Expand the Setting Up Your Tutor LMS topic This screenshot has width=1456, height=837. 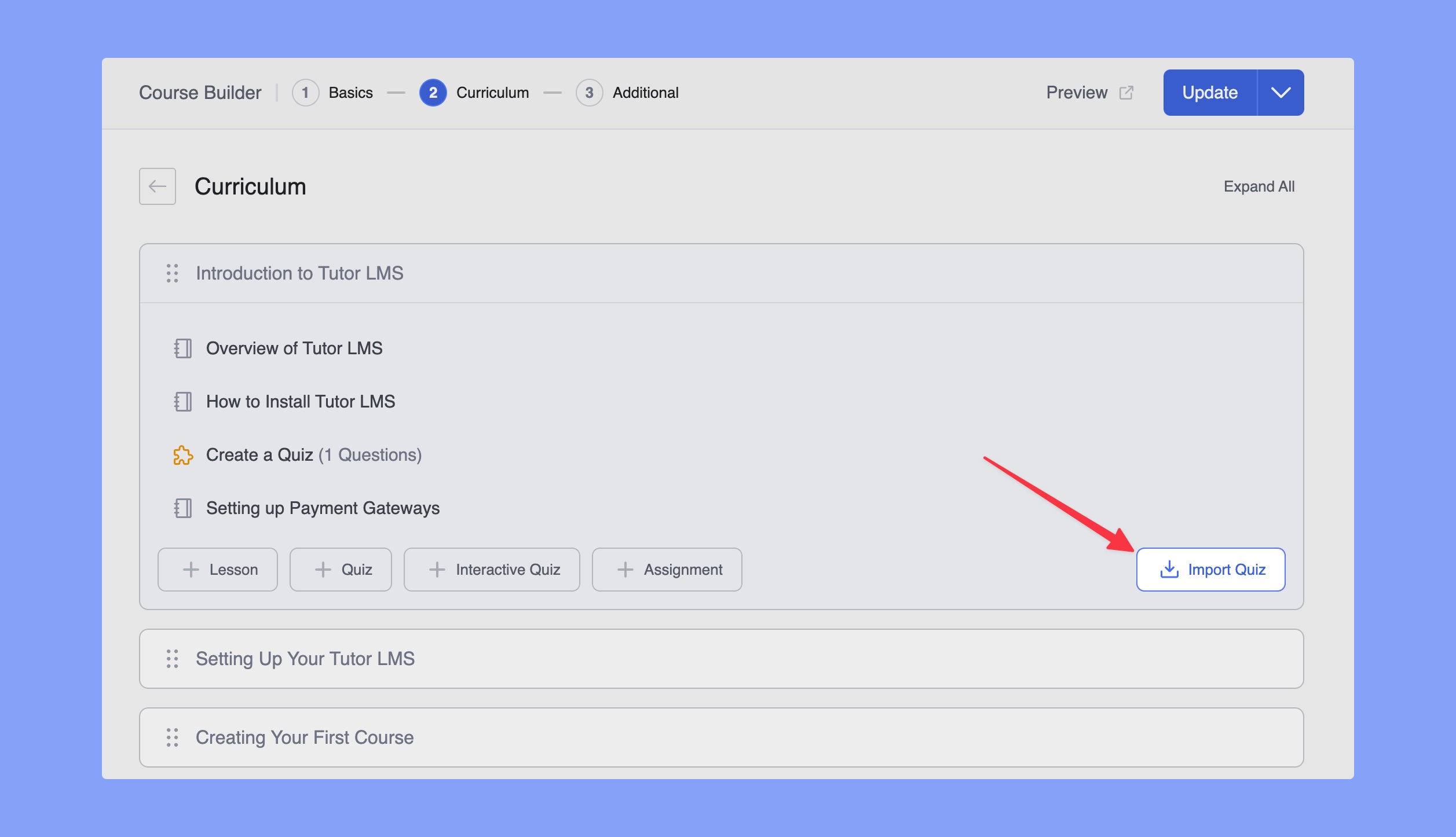[722, 659]
